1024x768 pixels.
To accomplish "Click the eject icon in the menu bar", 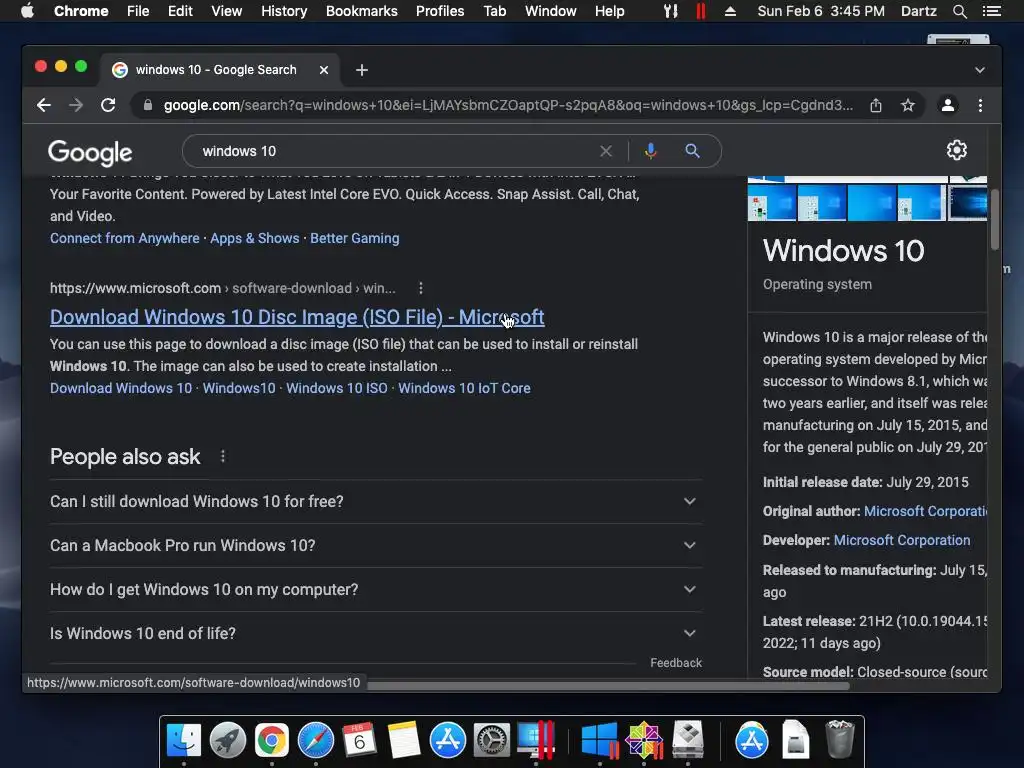I will click(x=730, y=11).
